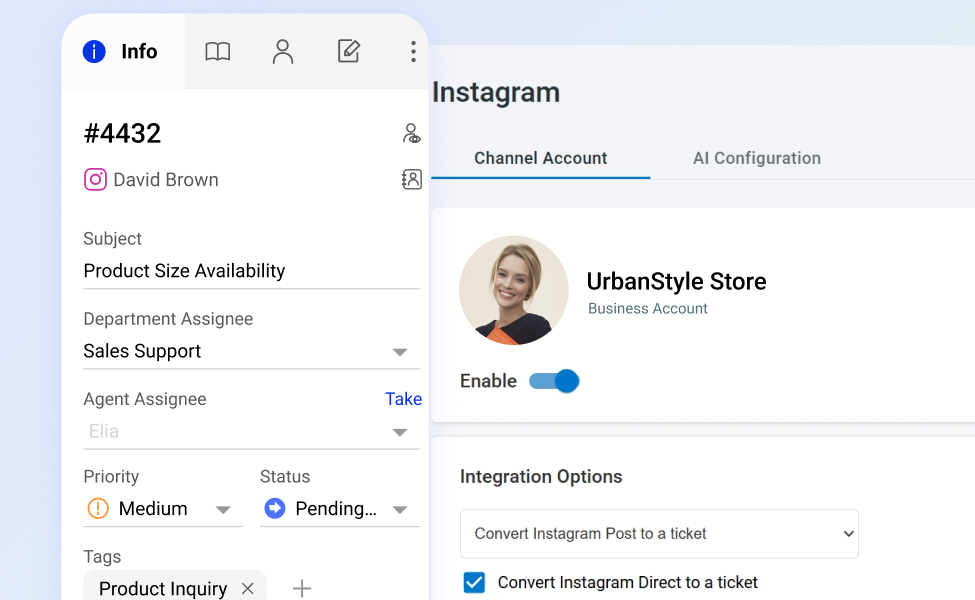Open the knowledge base book icon
This screenshot has width=975, height=600.
[x=218, y=52]
